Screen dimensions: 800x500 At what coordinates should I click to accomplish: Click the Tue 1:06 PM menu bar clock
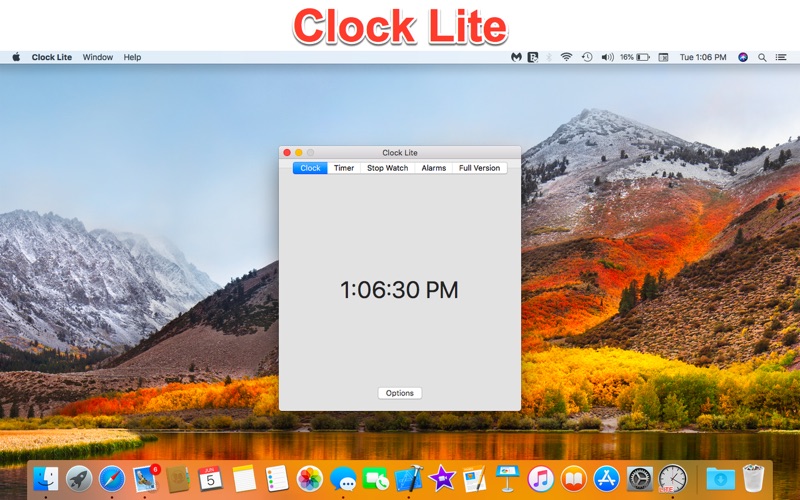[x=703, y=57]
